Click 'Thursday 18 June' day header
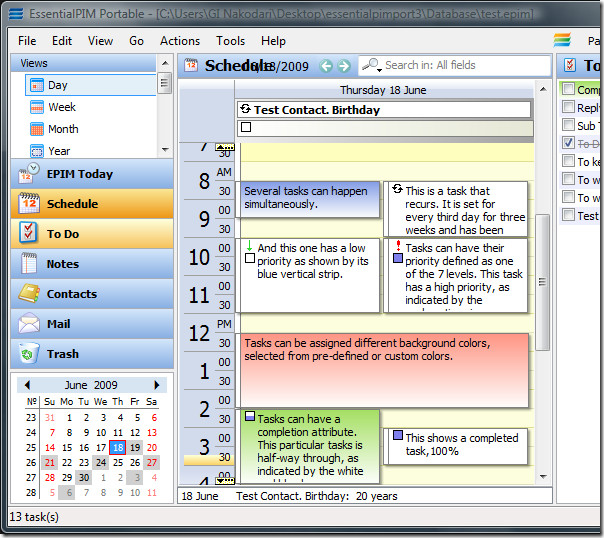Screen dimensions: 604x538 coord(383,90)
